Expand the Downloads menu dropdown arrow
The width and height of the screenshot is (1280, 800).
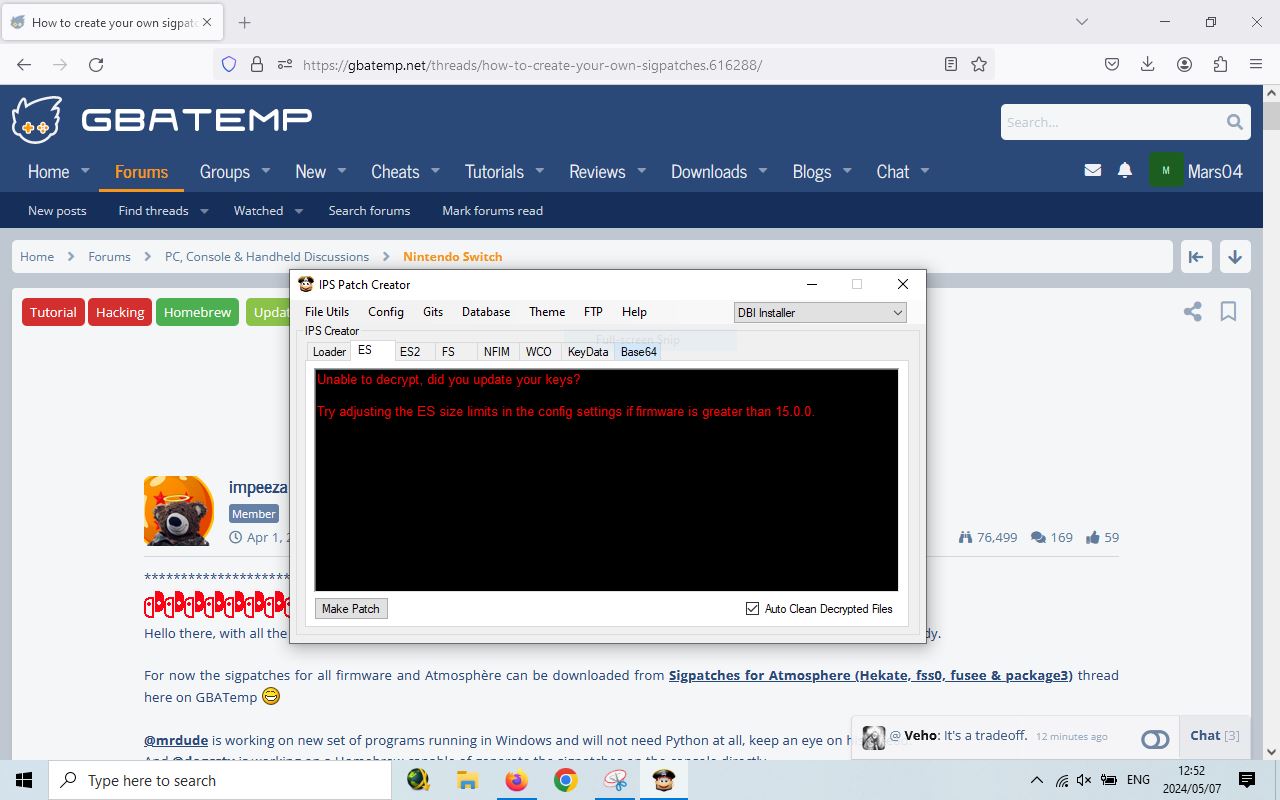764,171
